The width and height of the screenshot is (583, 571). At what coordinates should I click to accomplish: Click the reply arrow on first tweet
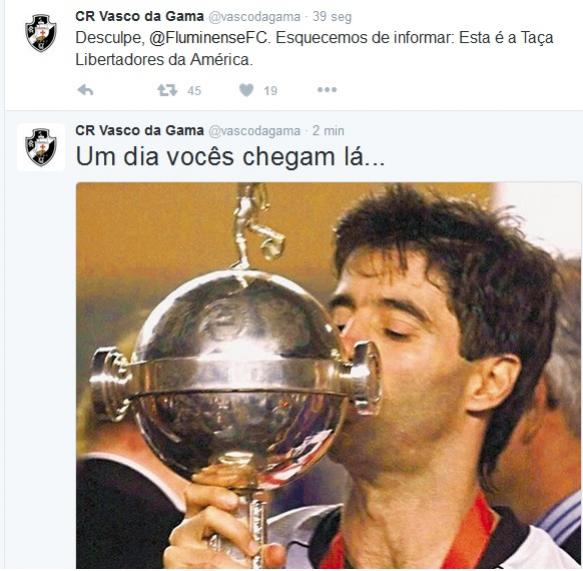tap(86, 90)
